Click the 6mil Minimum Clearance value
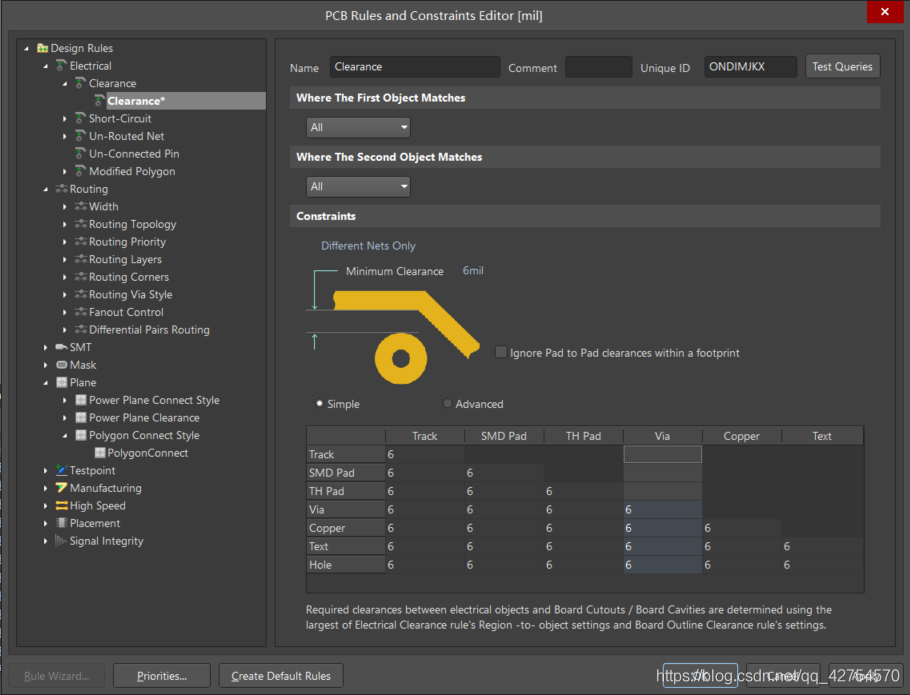This screenshot has width=910, height=695. 473,271
